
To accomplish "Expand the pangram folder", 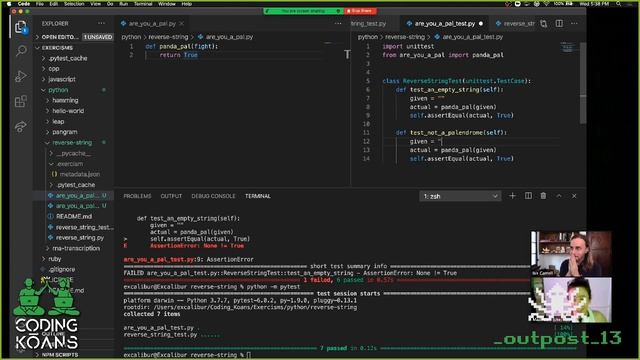I will click(65, 132).
